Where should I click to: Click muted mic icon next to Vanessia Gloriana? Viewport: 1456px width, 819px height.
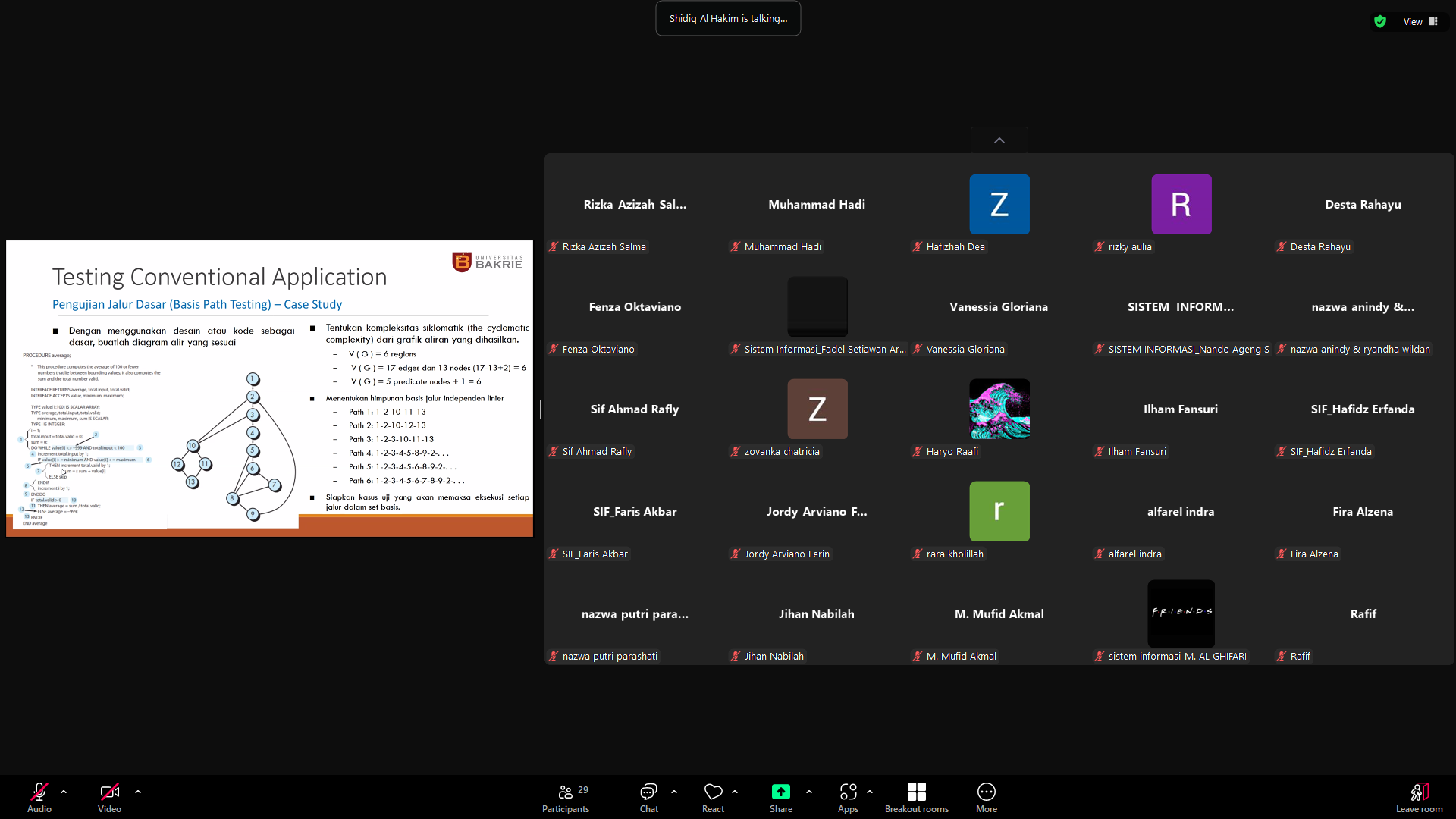pyautogui.click(x=918, y=349)
